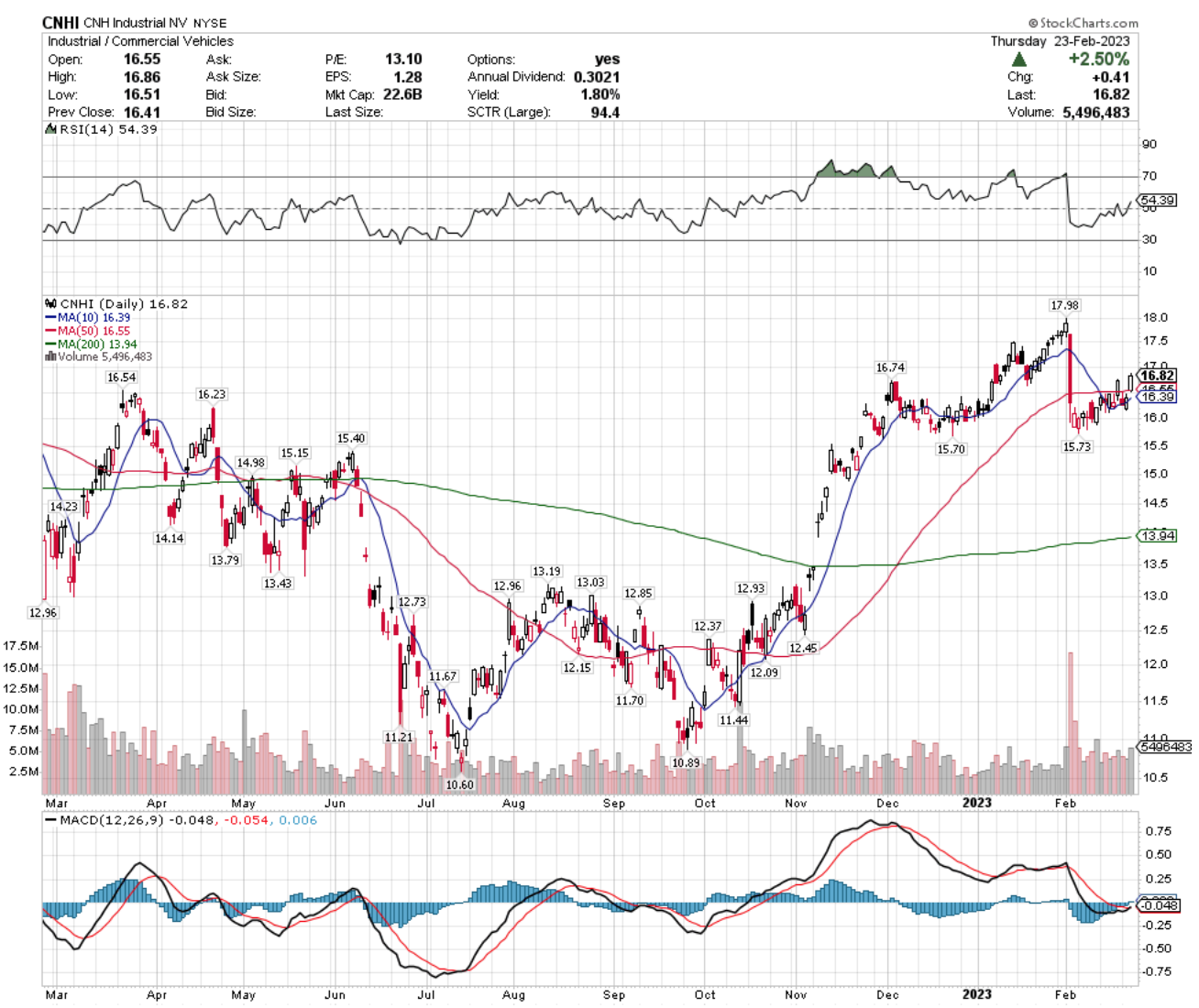
Task: Click the MACD legend dash marker
Action: [50, 820]
